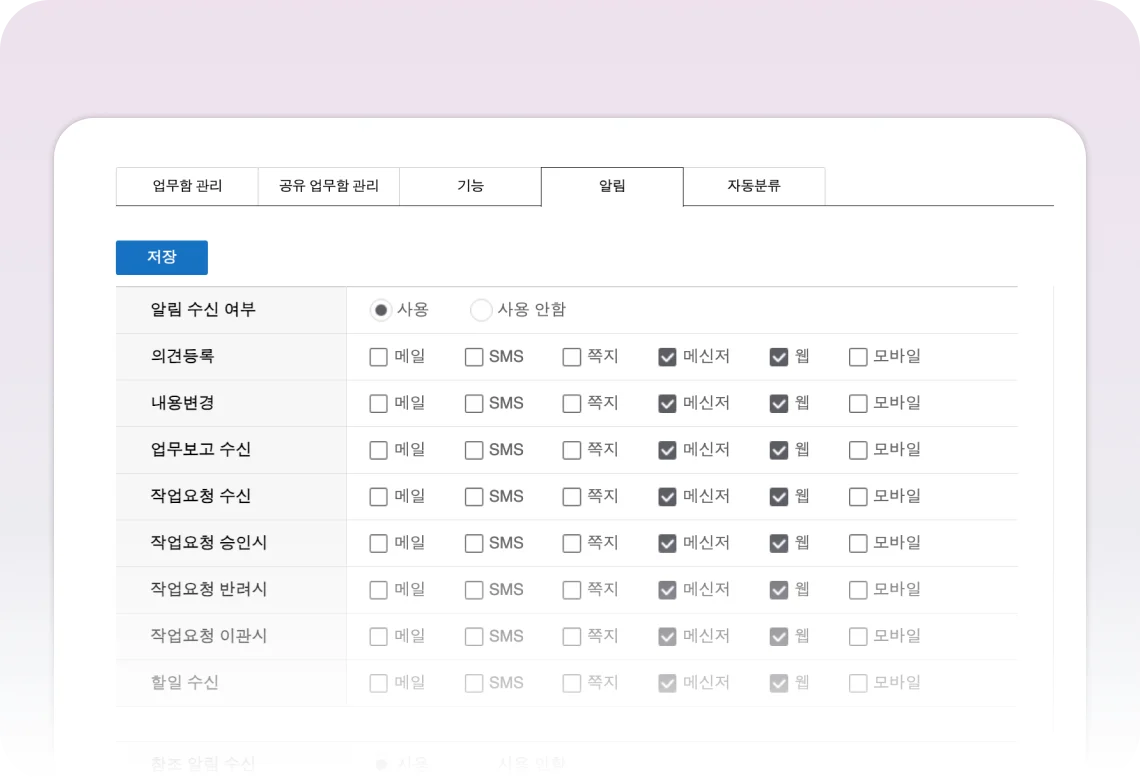Image resolution: width=1140 pixels, height=780 pixels.
Task: Choose 사용 안함 for 알림 수신 여부
Action: click(x=481, y=310)
